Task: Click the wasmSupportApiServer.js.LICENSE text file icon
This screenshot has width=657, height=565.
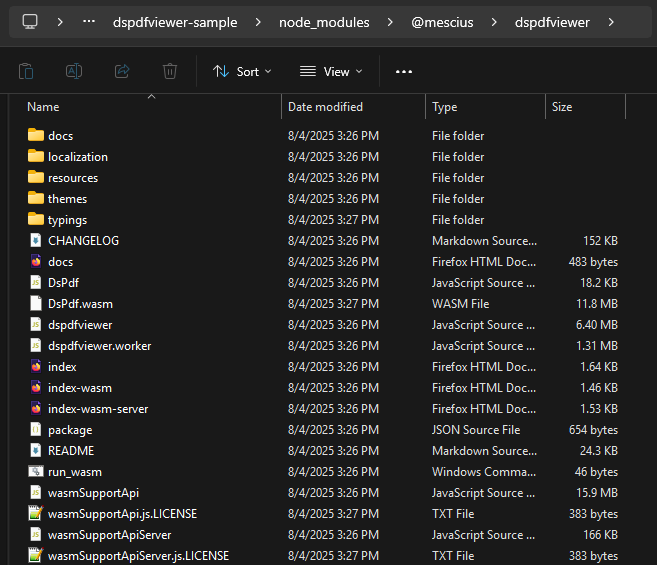Action: click(36, 555)
